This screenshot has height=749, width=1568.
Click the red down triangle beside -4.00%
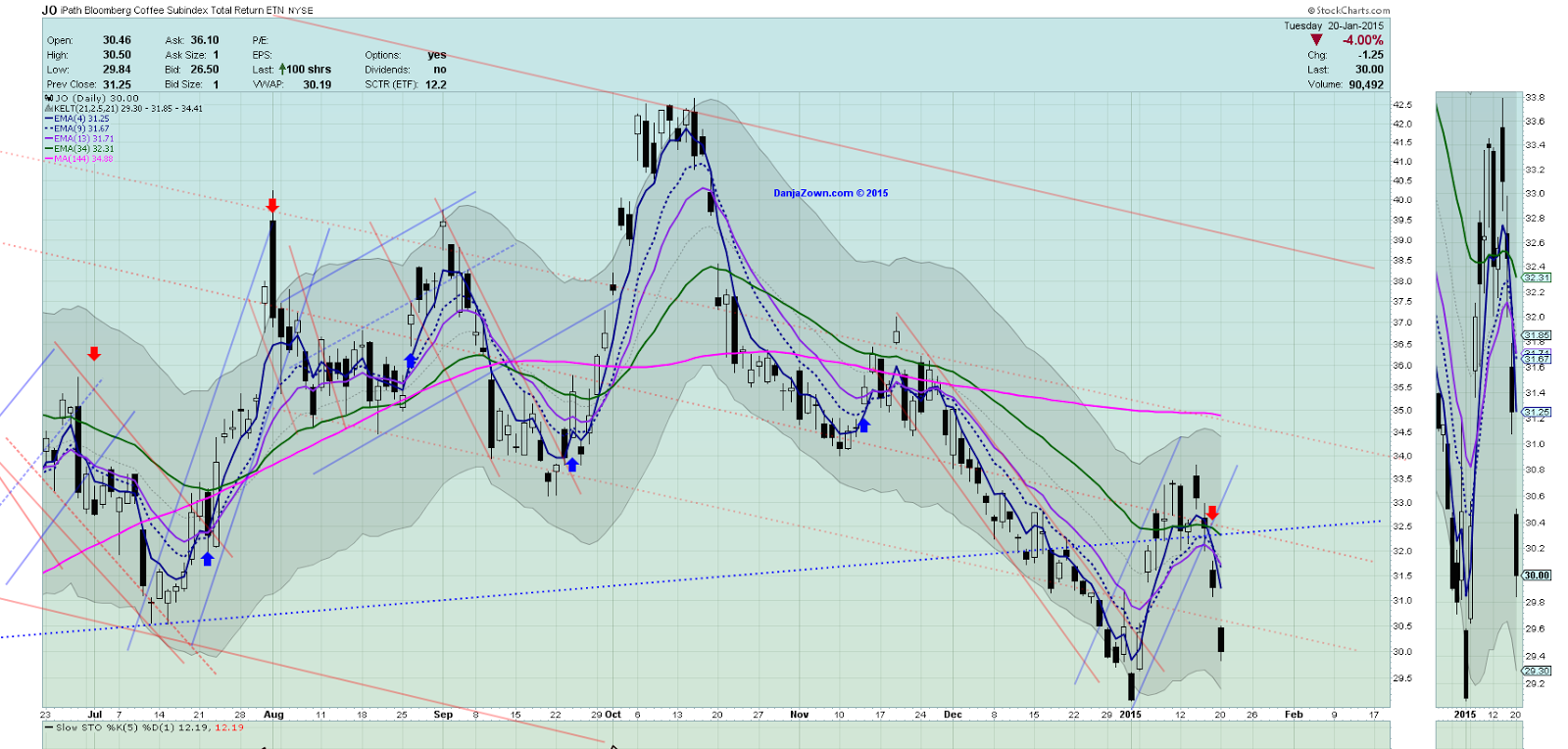(1316, 40)
